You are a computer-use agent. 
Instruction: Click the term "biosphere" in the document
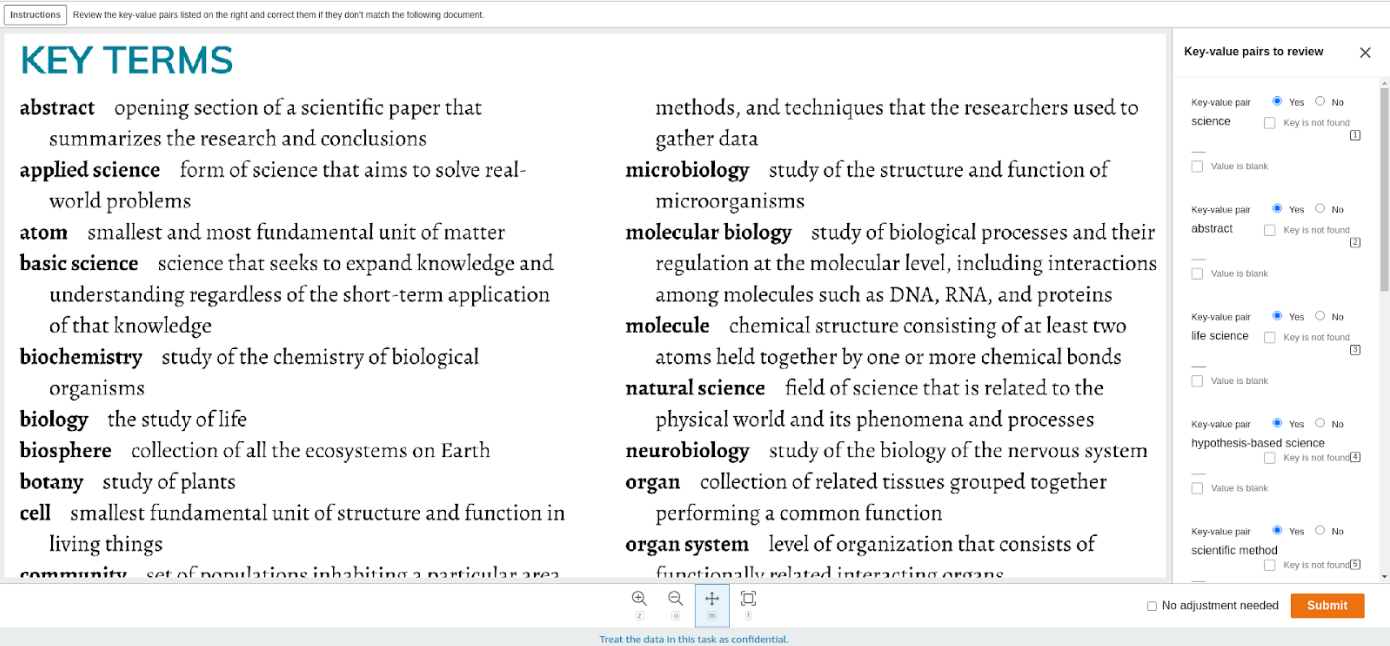[66, 451]
